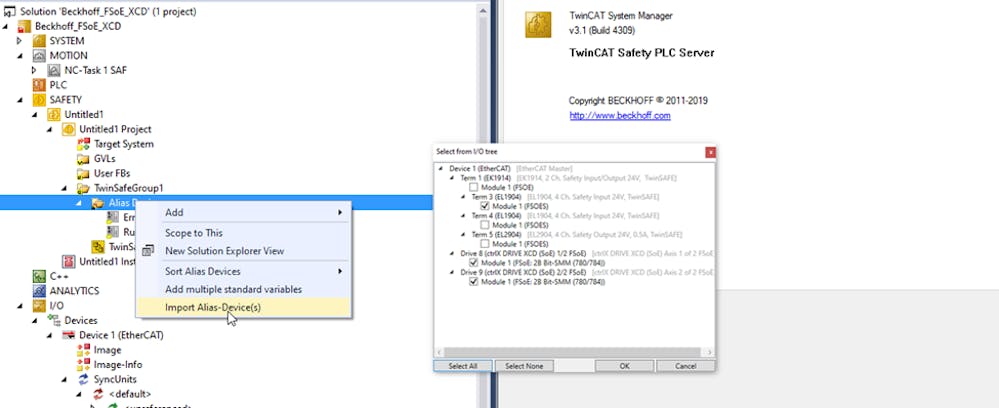The image size is (999, 408).
Task: Expand the NC-Task 1 SAF node
Action: [x=34, y=70]
